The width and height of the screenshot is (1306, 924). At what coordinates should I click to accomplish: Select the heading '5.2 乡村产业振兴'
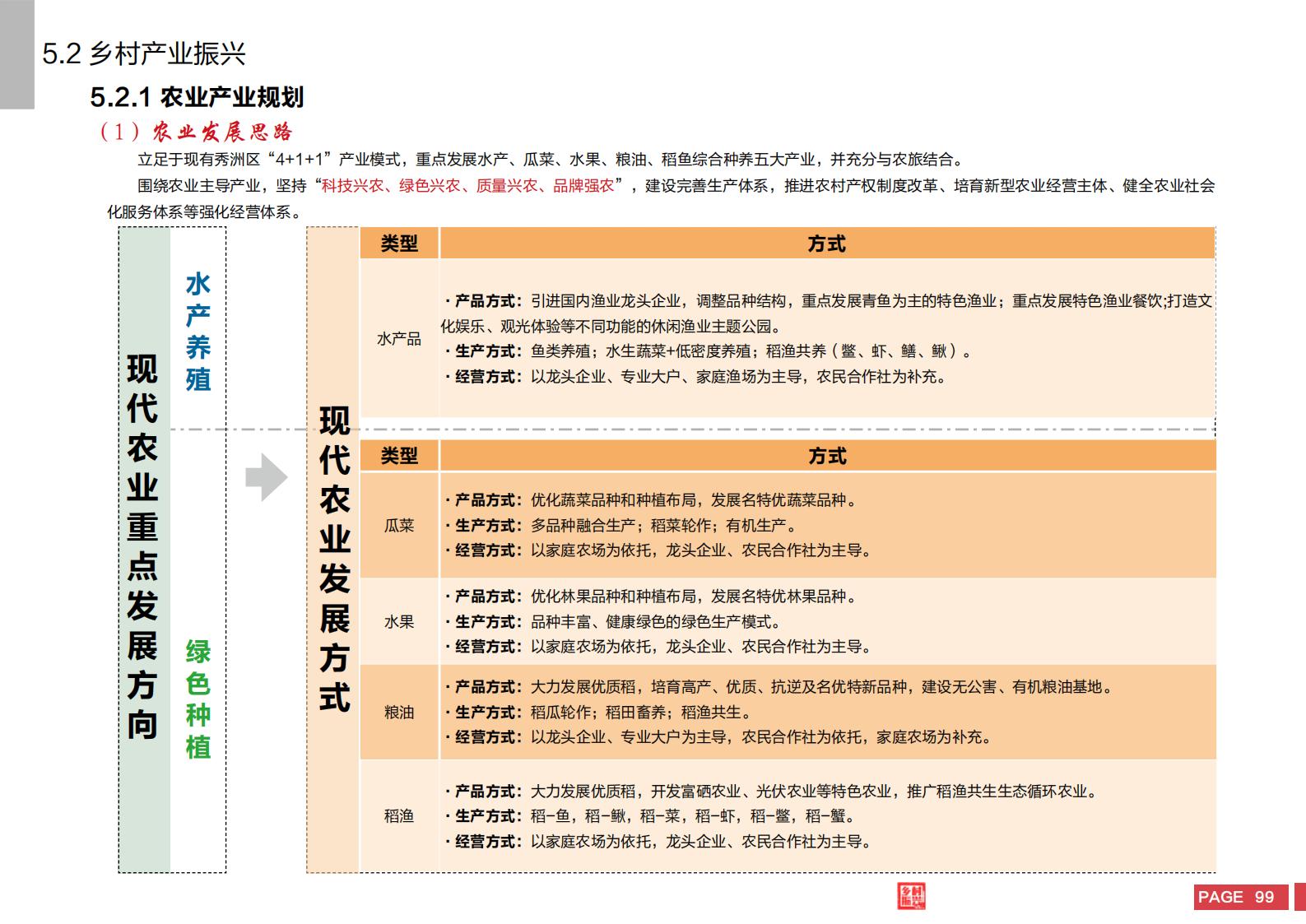pos(144,54)
